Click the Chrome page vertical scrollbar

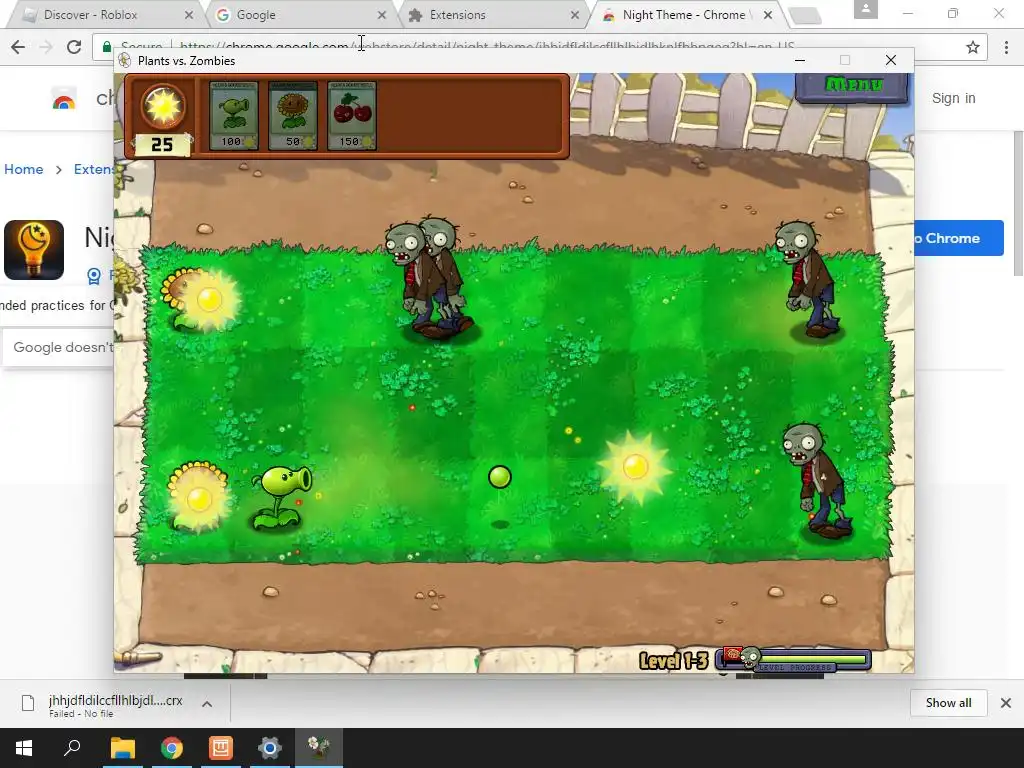coord(1018,203)
